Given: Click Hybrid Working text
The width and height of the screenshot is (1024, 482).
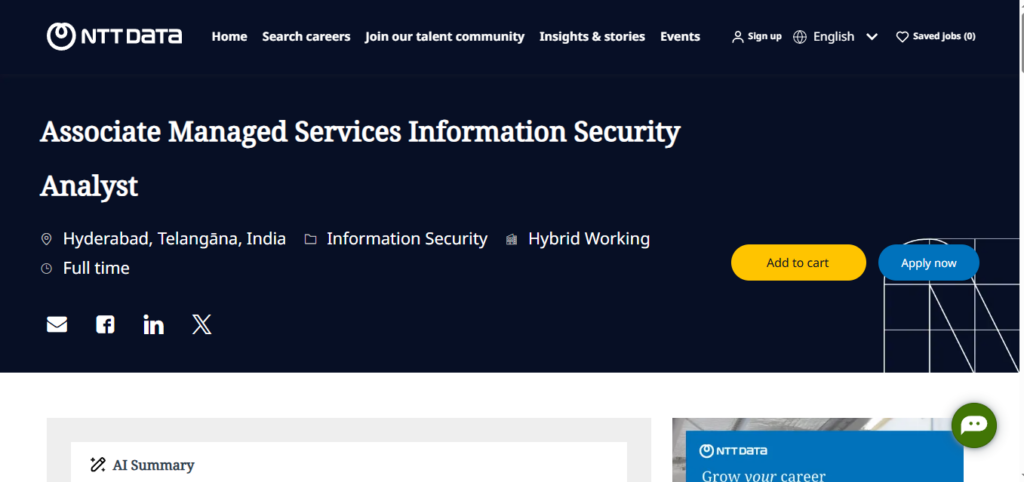Looking at the screenshot, I should [589, 239].
